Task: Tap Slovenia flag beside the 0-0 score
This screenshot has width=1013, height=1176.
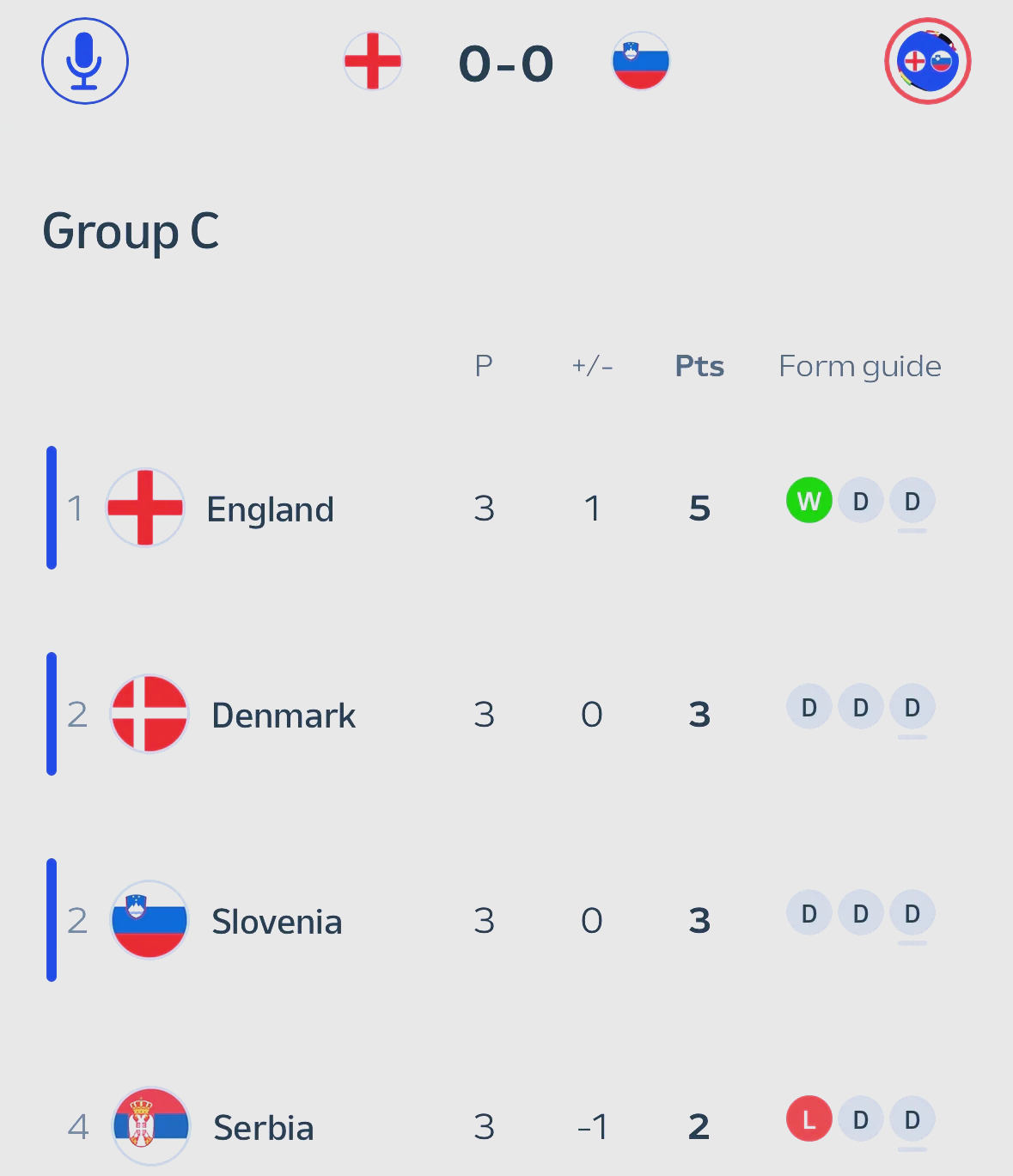Action: tap(640, 61)
